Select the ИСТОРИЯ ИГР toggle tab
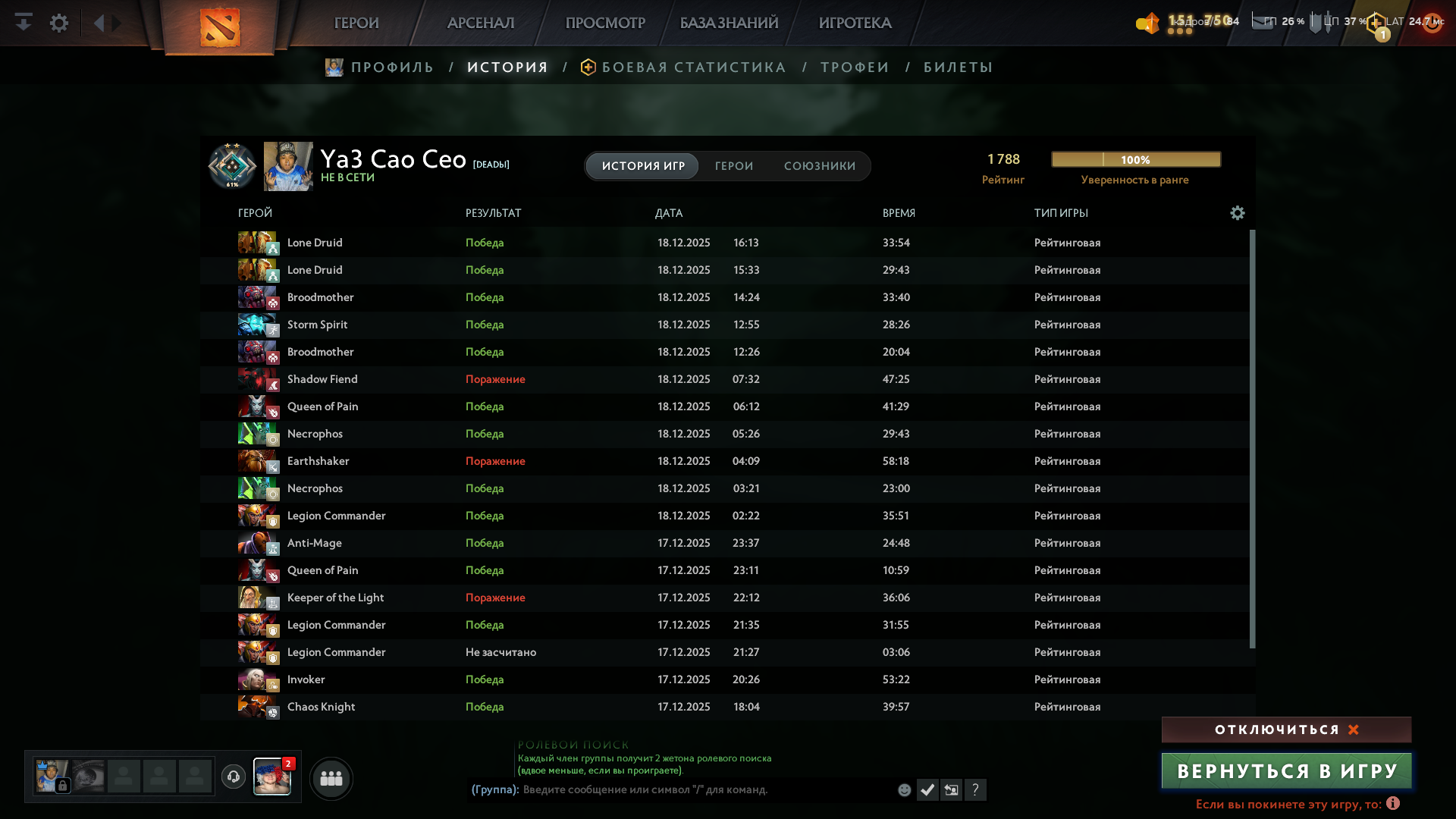The height and width of the screenshot is (819, 1456). click(643, 166)
